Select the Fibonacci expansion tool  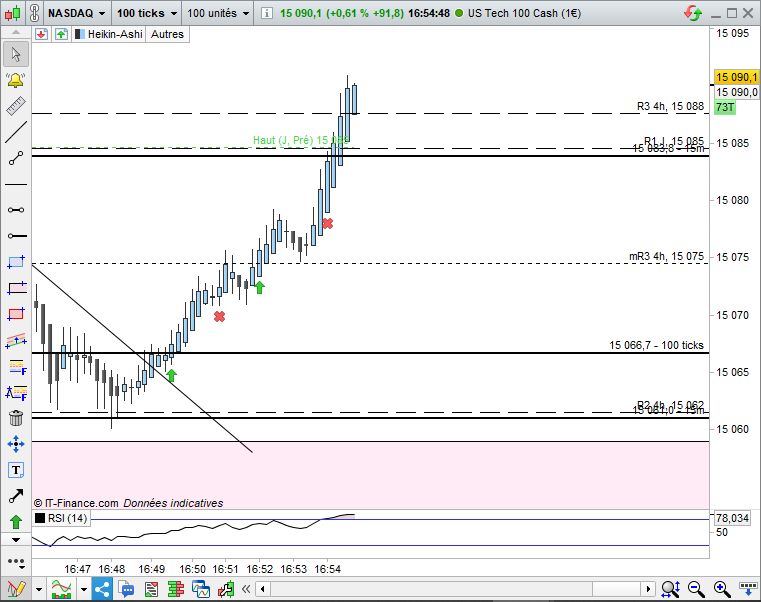16,392
